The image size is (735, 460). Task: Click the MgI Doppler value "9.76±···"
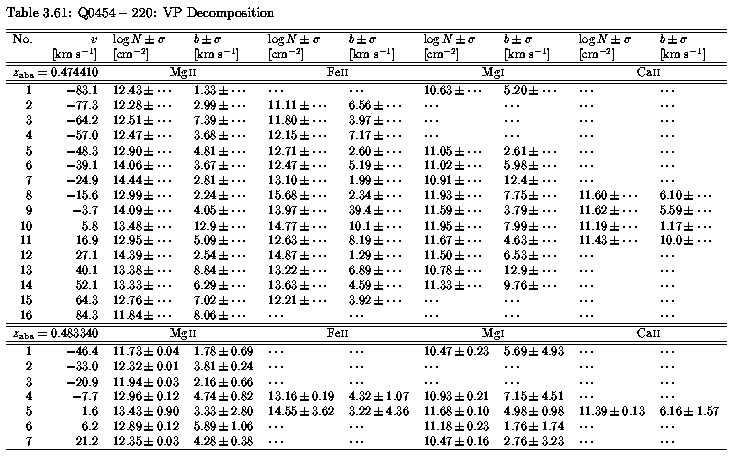coord(530,286)
